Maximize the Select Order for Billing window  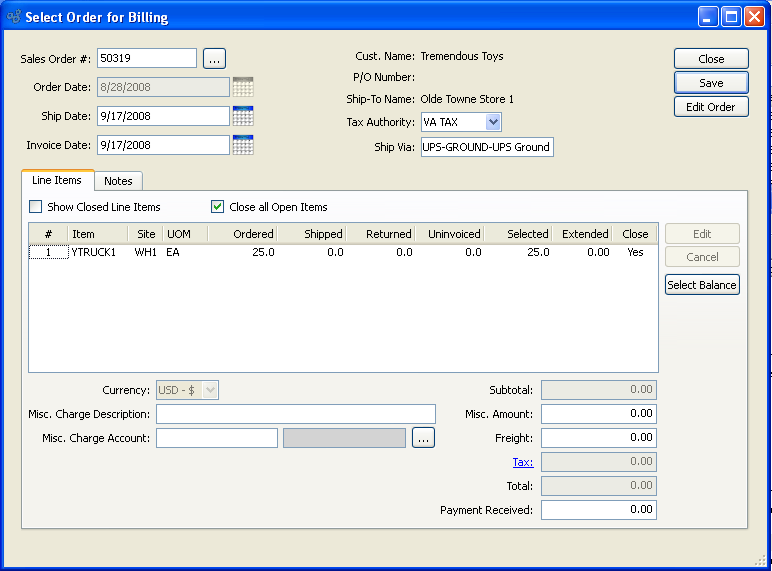click(x=731, y=17)
